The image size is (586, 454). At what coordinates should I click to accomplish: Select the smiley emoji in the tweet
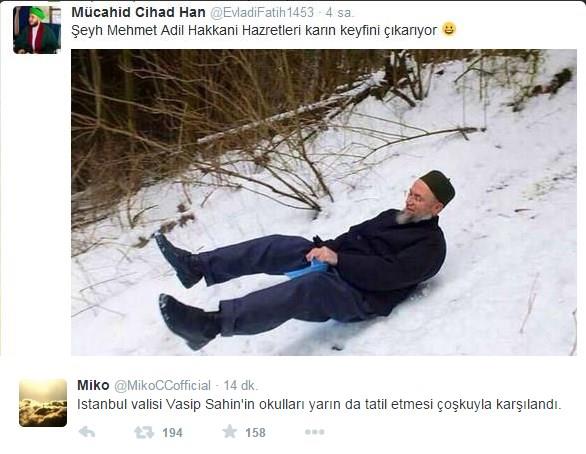click(449, 29)
